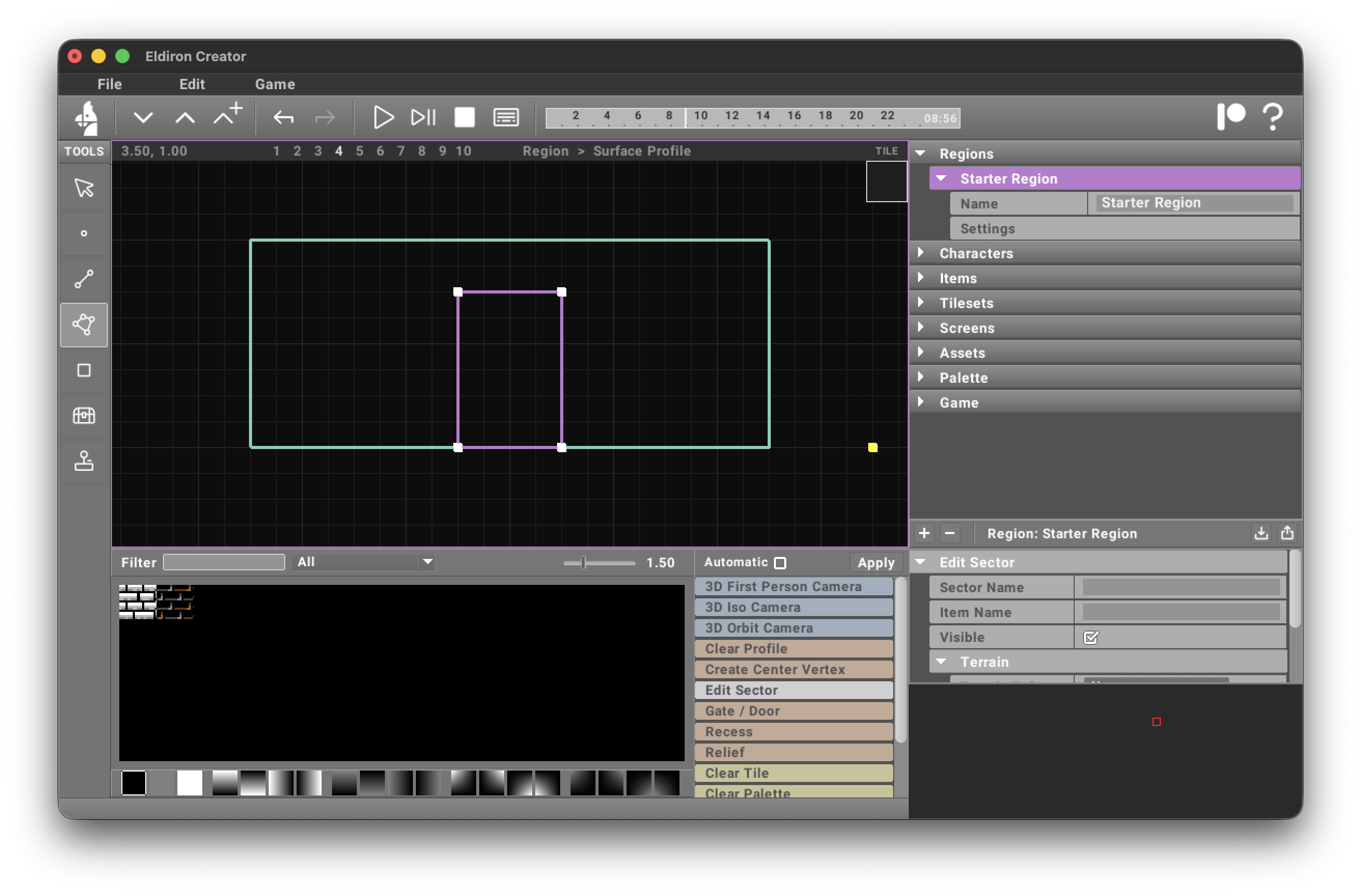Click the Clear Profile action
Viewport: 1361px width, 896px height.
click(x=794, y=649)
